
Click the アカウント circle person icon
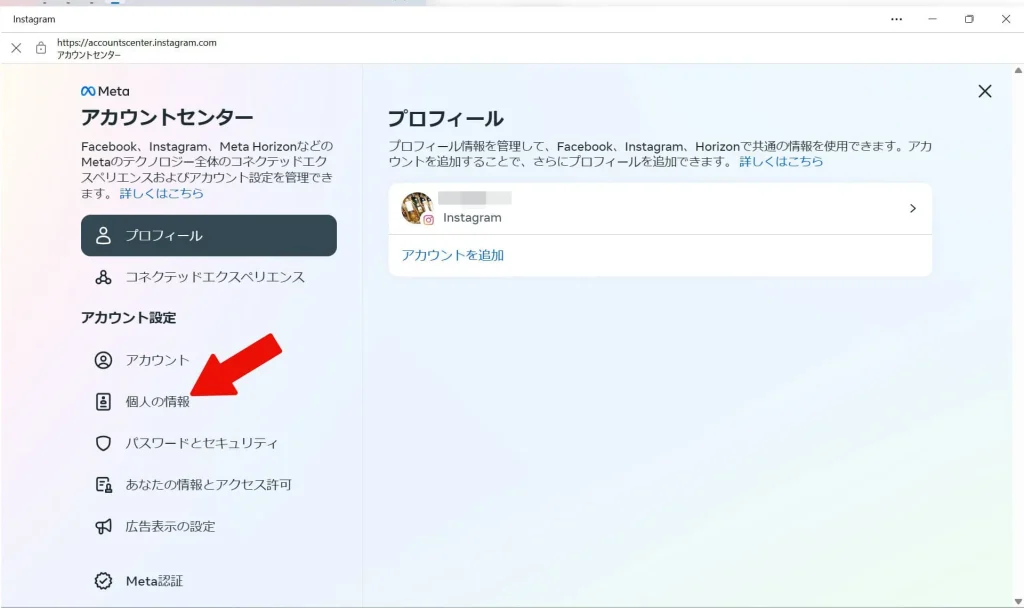point(103,360)
